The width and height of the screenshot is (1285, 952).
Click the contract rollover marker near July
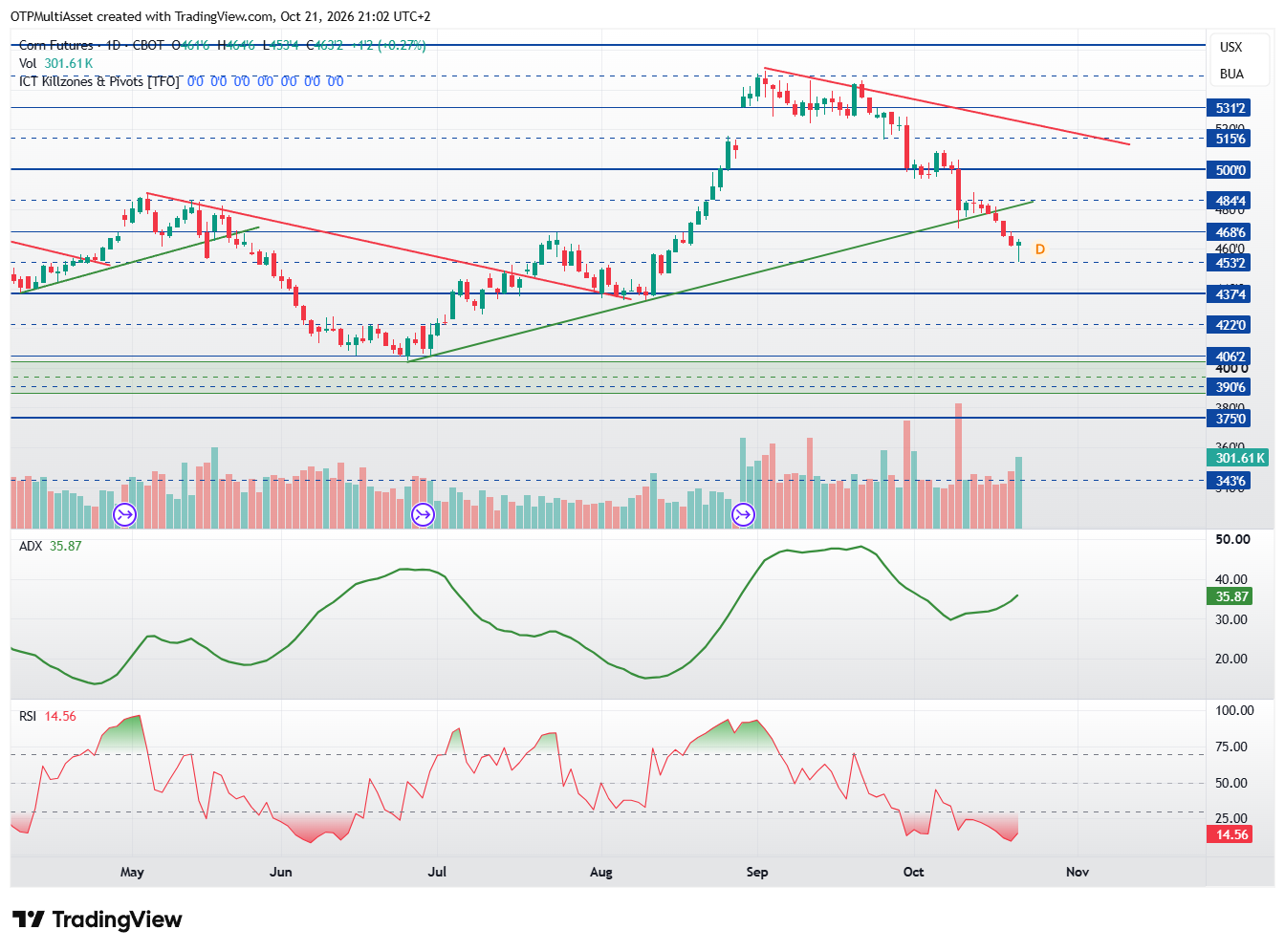tap(423, 515)
